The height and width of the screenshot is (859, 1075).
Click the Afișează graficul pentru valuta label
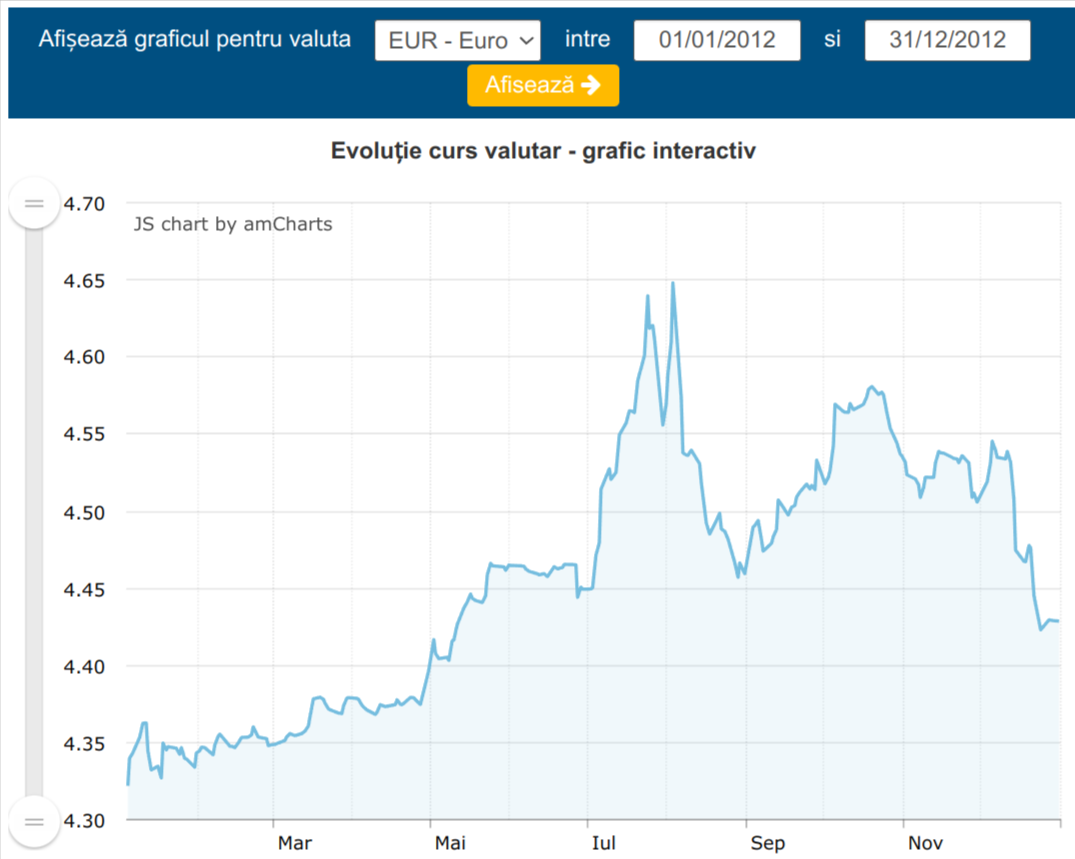194,40
